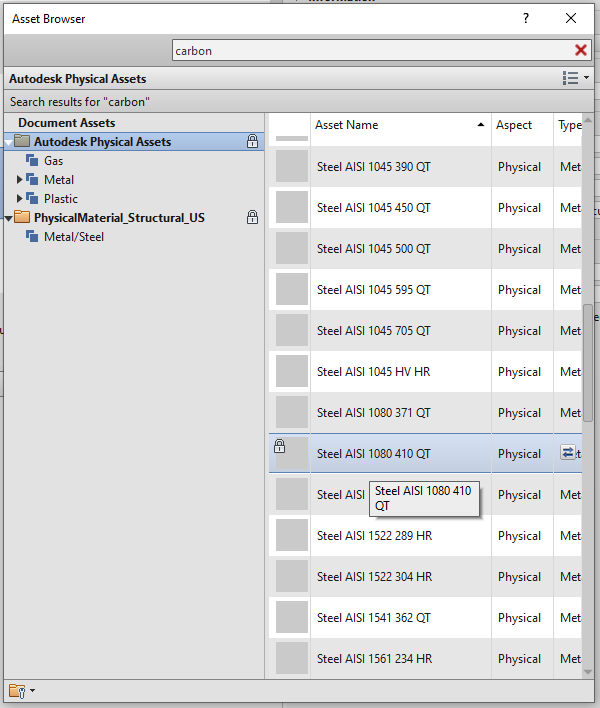The width and height of the screenshot is (600, 708).
Task: Click thumbnail of Steel AISI 1522 289 HR
Action: pyautogui.click(x=292, y=535)
